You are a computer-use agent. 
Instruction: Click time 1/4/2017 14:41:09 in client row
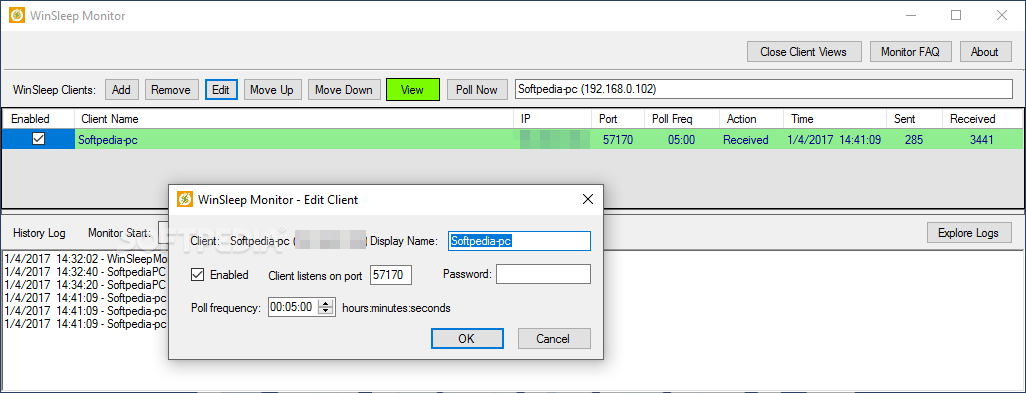834,139
